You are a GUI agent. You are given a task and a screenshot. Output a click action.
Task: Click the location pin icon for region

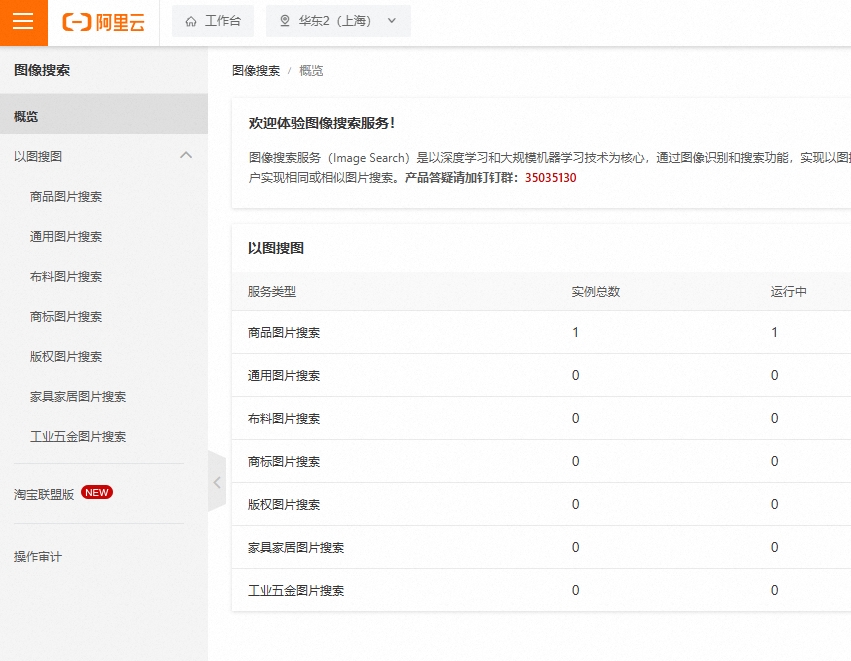click(x=285, y=21)
